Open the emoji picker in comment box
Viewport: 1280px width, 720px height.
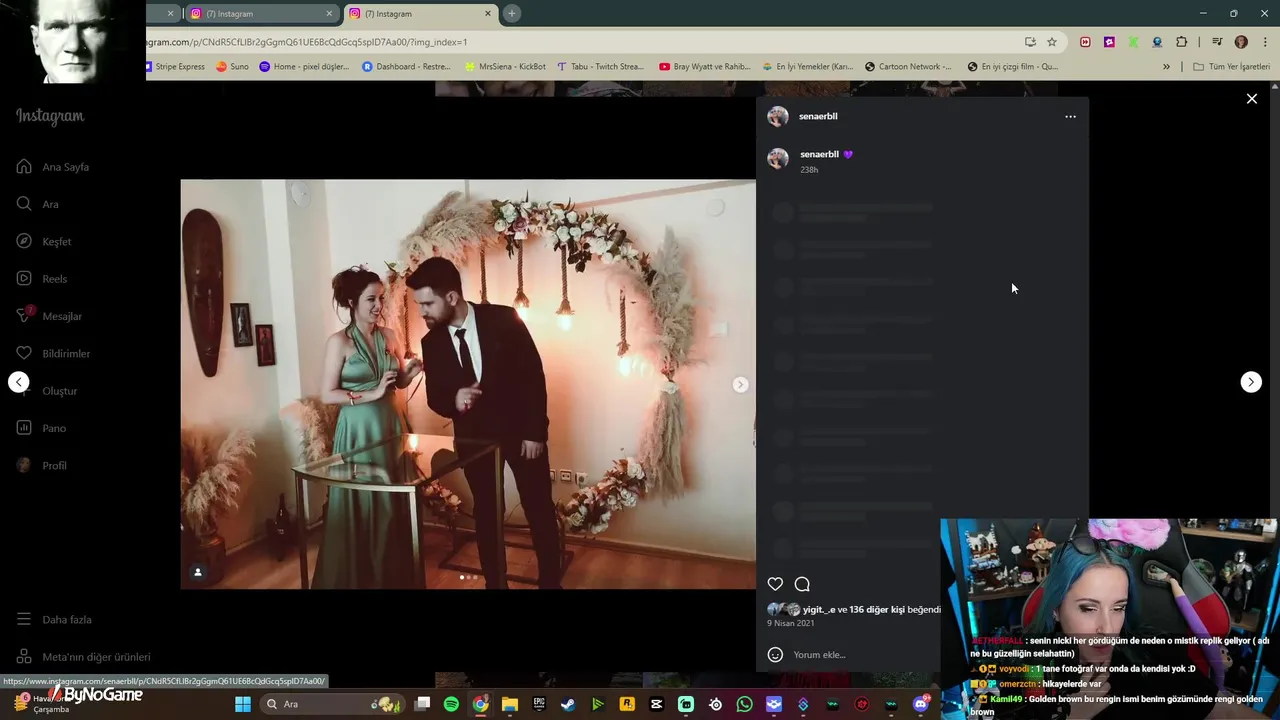pyautogui.click(x=775, y=655)
